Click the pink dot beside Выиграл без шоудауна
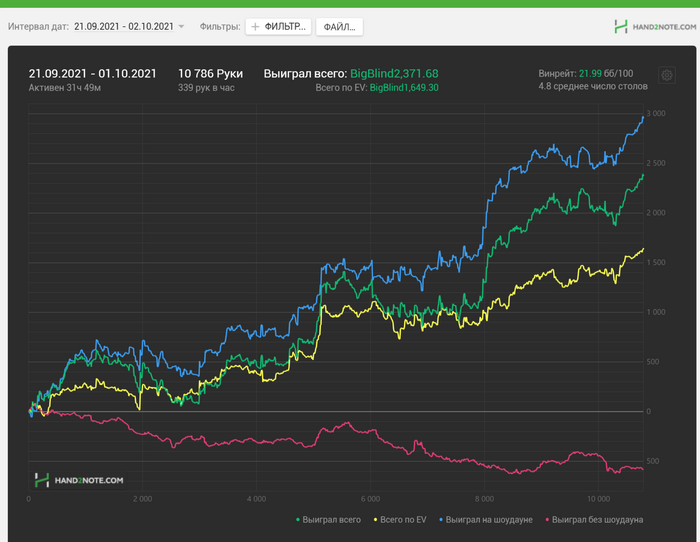The height and width of the screenshot is (542, 700). 547,520
